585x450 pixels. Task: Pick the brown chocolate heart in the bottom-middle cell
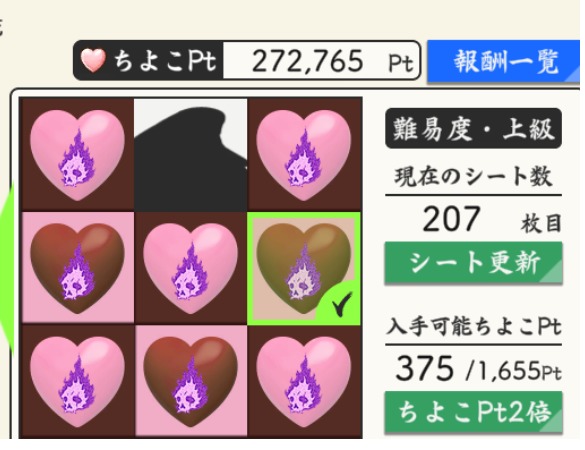[191, 382]
